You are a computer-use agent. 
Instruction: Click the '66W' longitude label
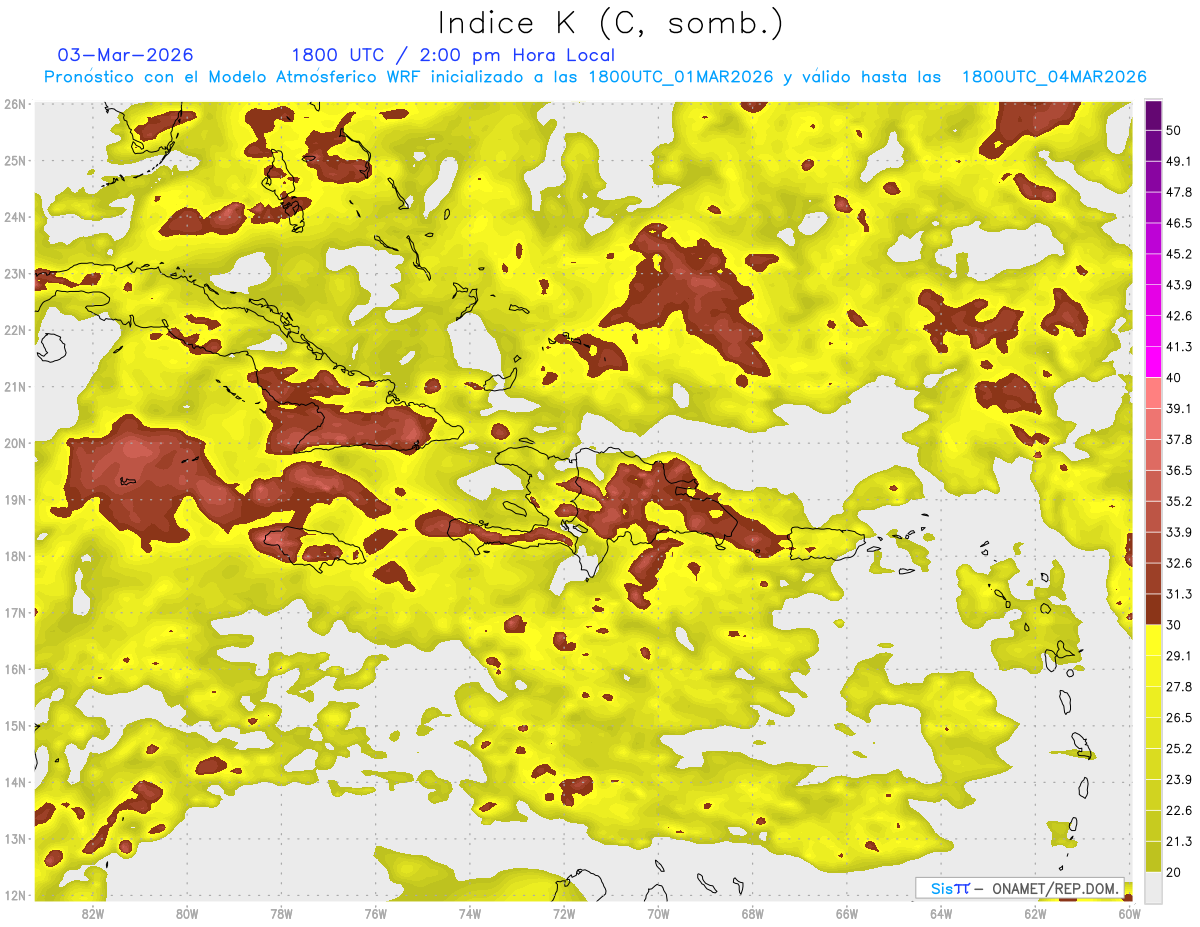(847, 913)
